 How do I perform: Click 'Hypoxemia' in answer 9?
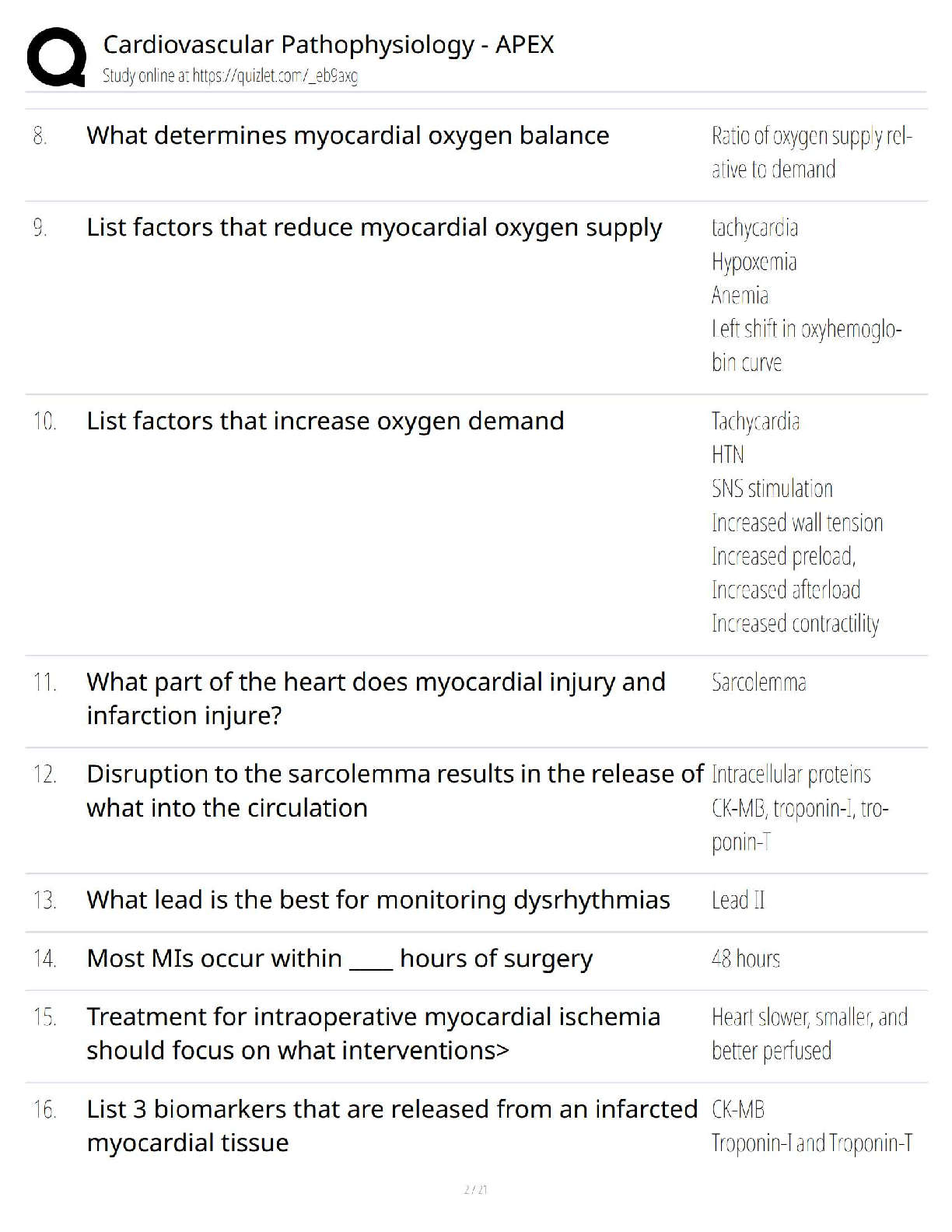[754, 262]
